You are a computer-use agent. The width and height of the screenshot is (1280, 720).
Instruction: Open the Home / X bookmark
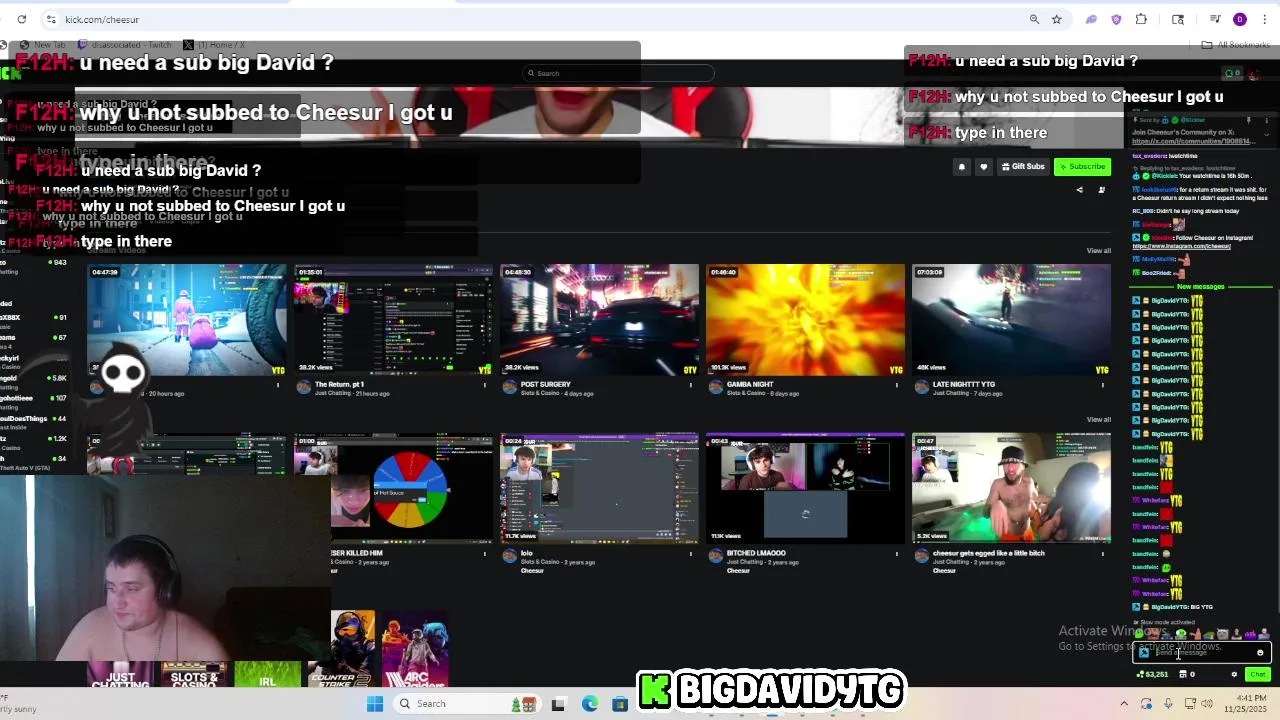213,45
